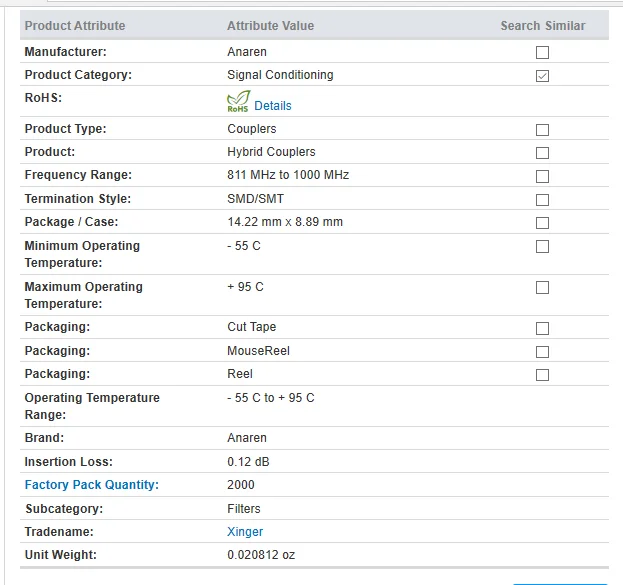Click the - 55 C to + 95 C value
Screen dimensions: 623x585
click(271, 398)
